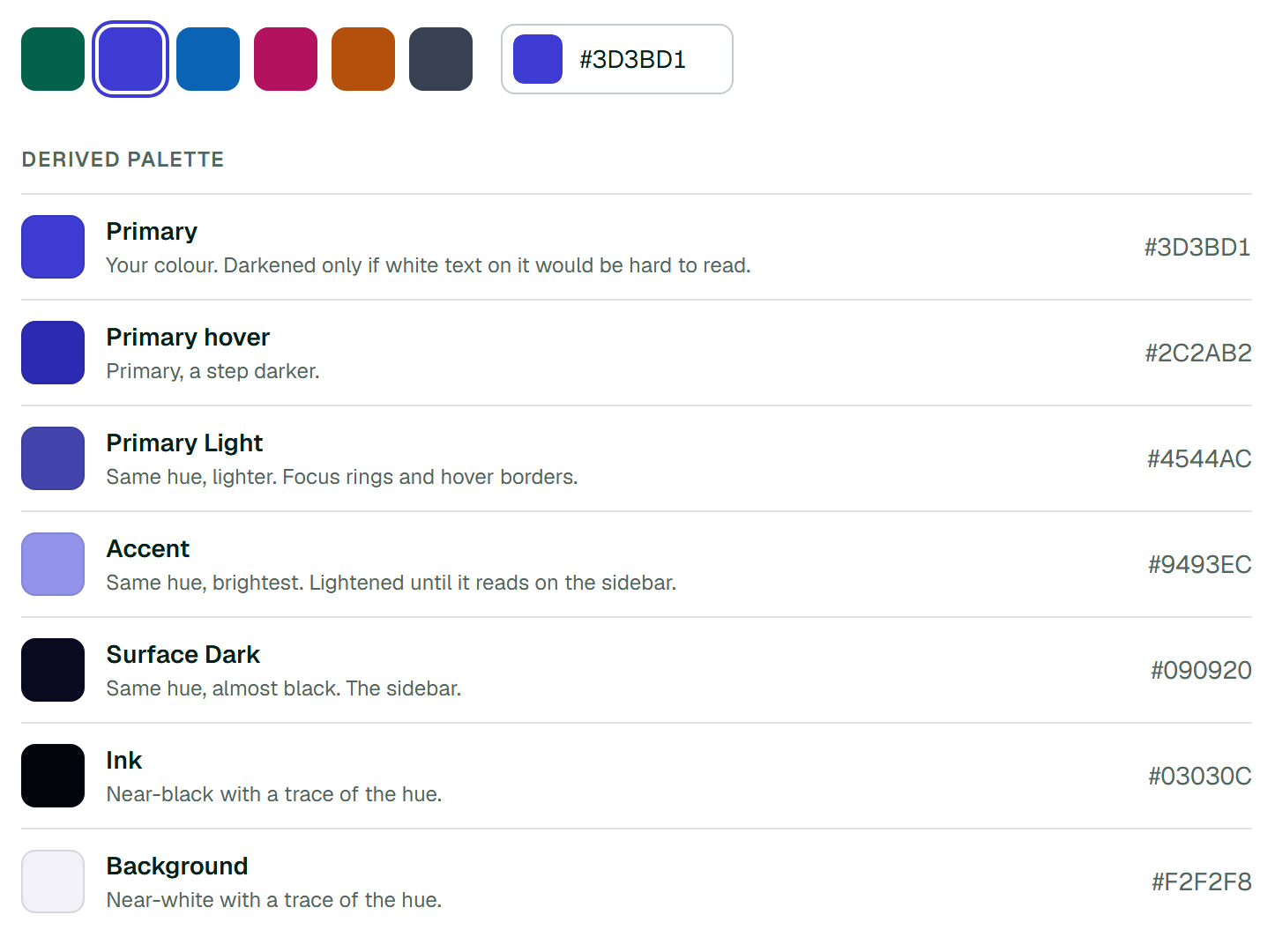Click the hex value #4544AC
Viewport: 1275px width, 952px height.
tap(1199, 459)
